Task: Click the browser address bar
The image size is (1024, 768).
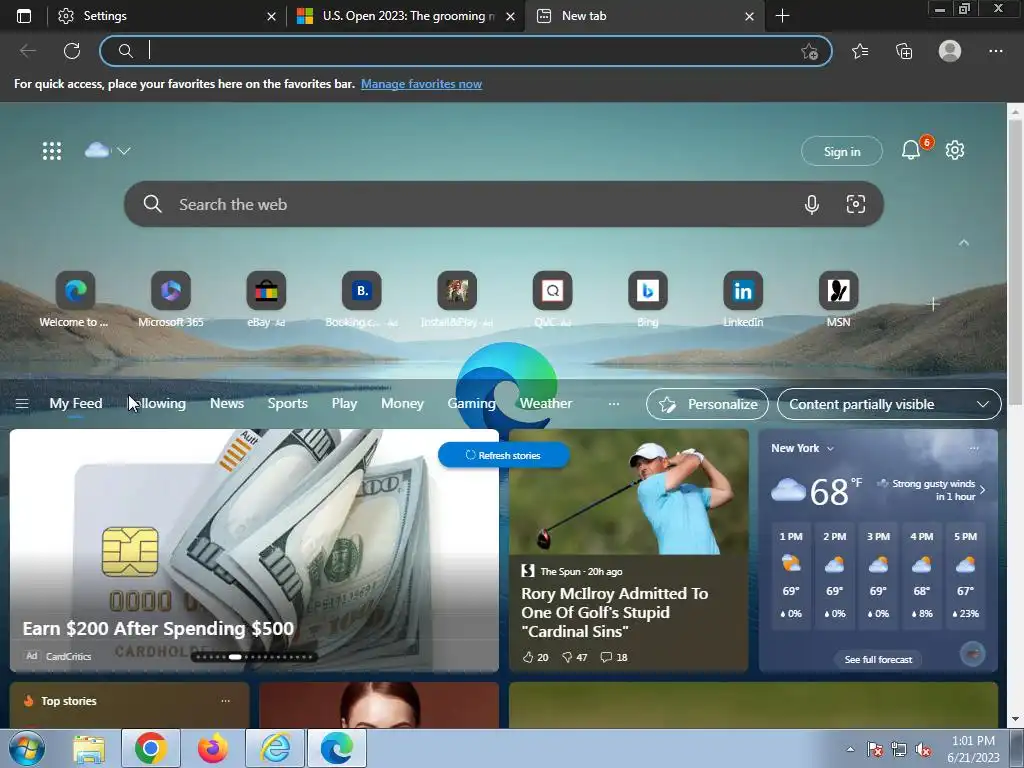Action: [465, 51]
